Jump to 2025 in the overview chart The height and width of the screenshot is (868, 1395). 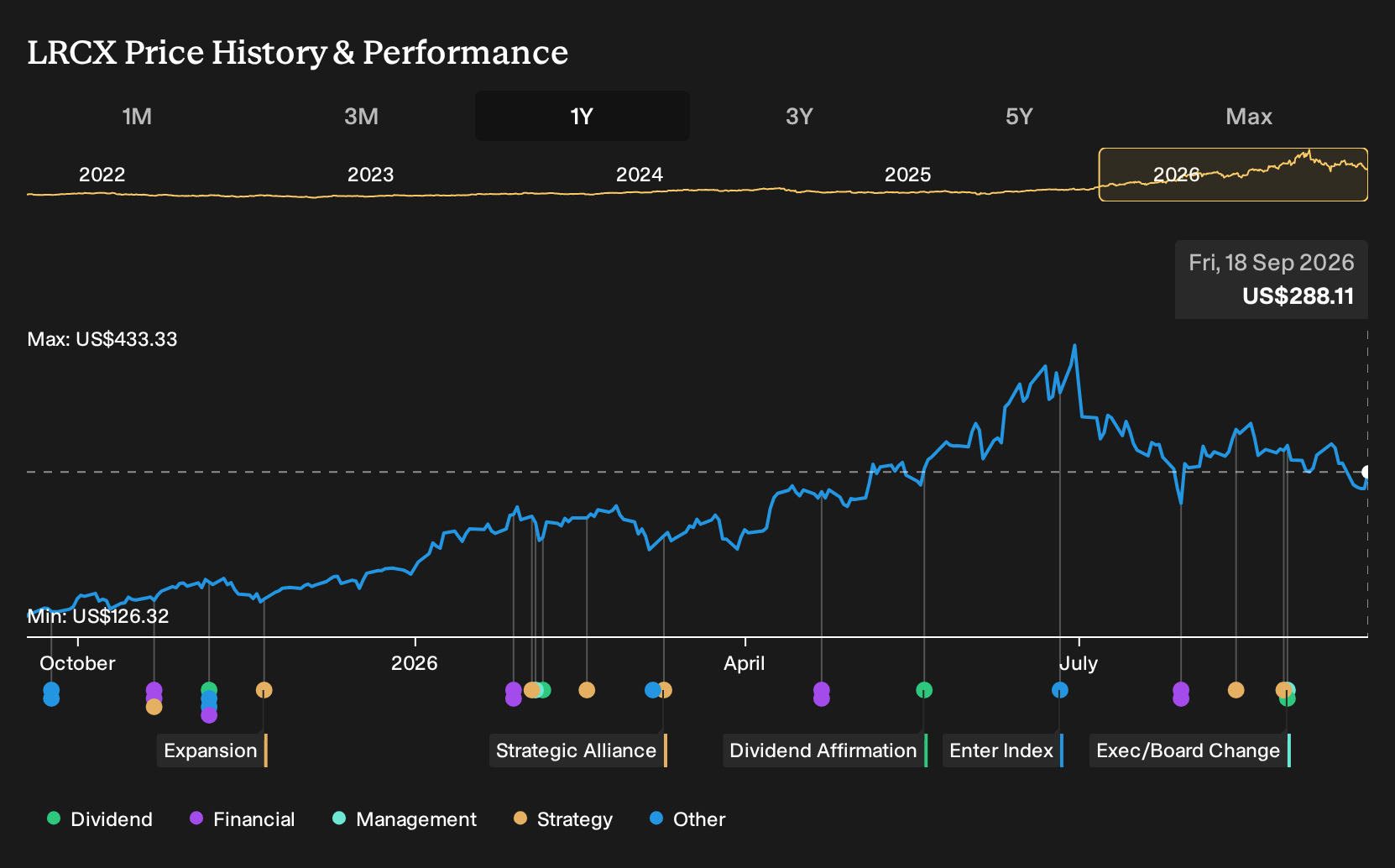[907, 175]
